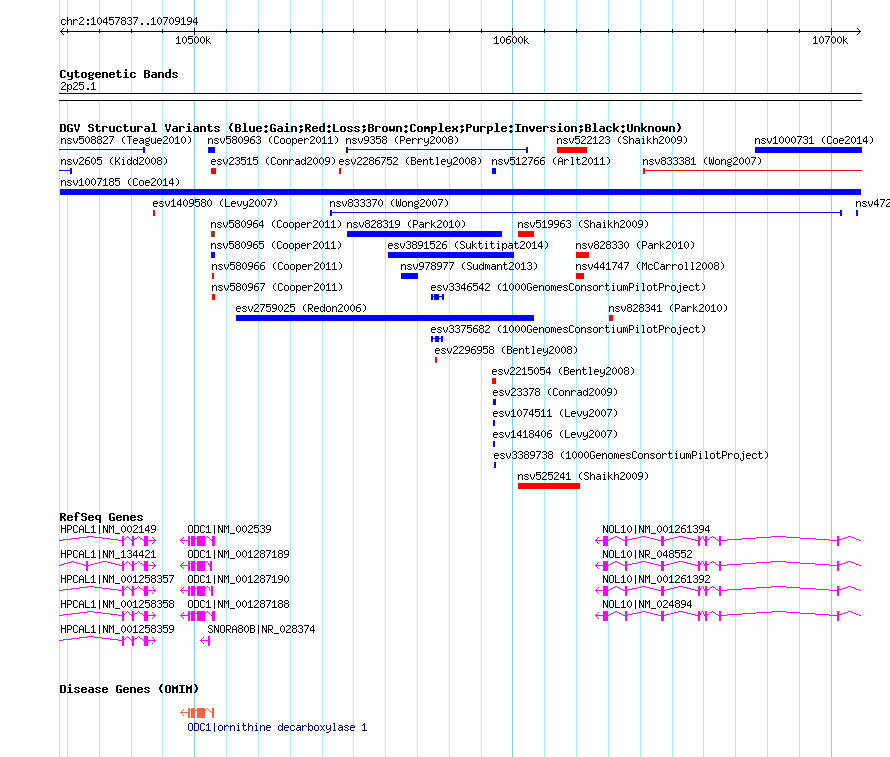
Task: Select nsv512766 (Arlt2011) variant label
Action: click(551, 161)
